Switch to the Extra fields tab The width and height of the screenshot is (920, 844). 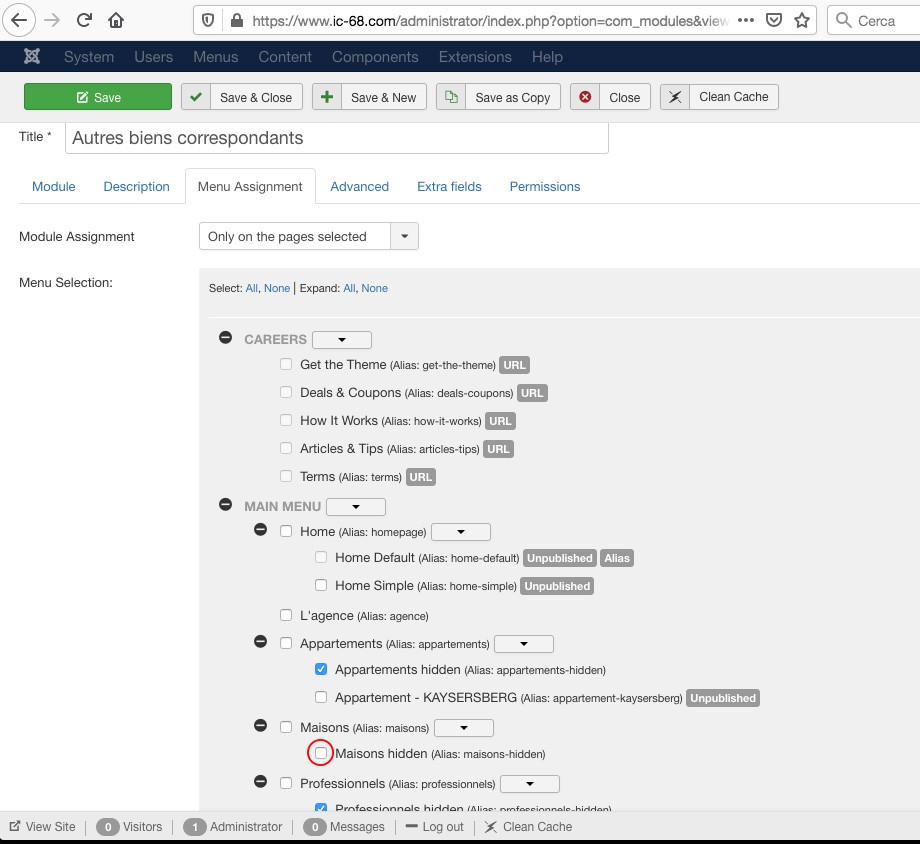(x=449, y=187)
